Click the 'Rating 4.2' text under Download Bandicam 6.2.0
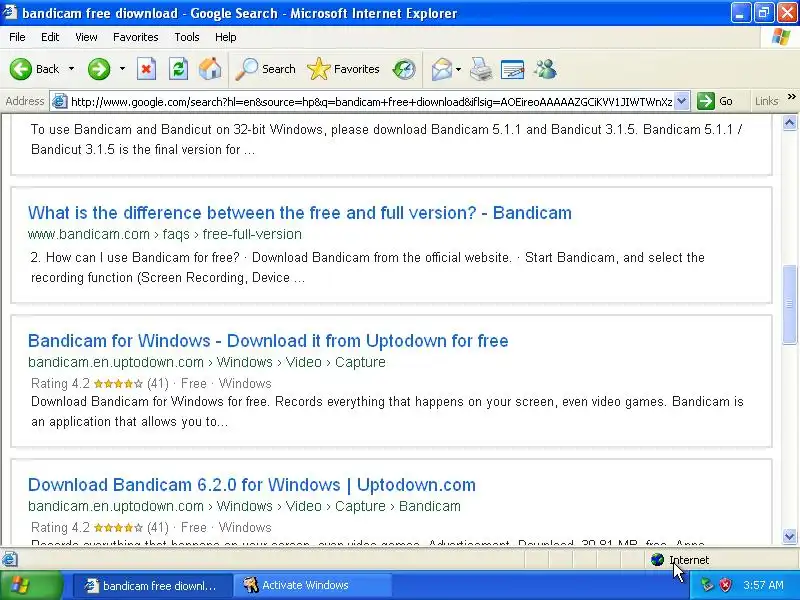The image size is (800, 600). [60, 527]
